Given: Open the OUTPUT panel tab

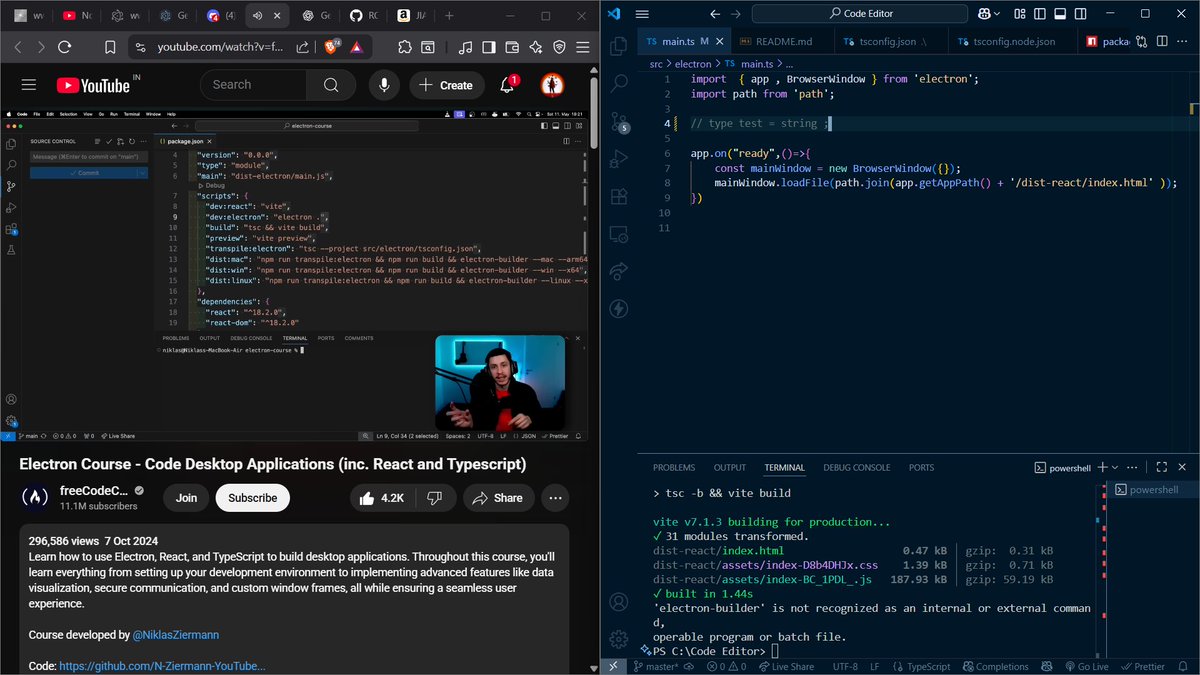Looking at the screenshot, I should [730, 467].
